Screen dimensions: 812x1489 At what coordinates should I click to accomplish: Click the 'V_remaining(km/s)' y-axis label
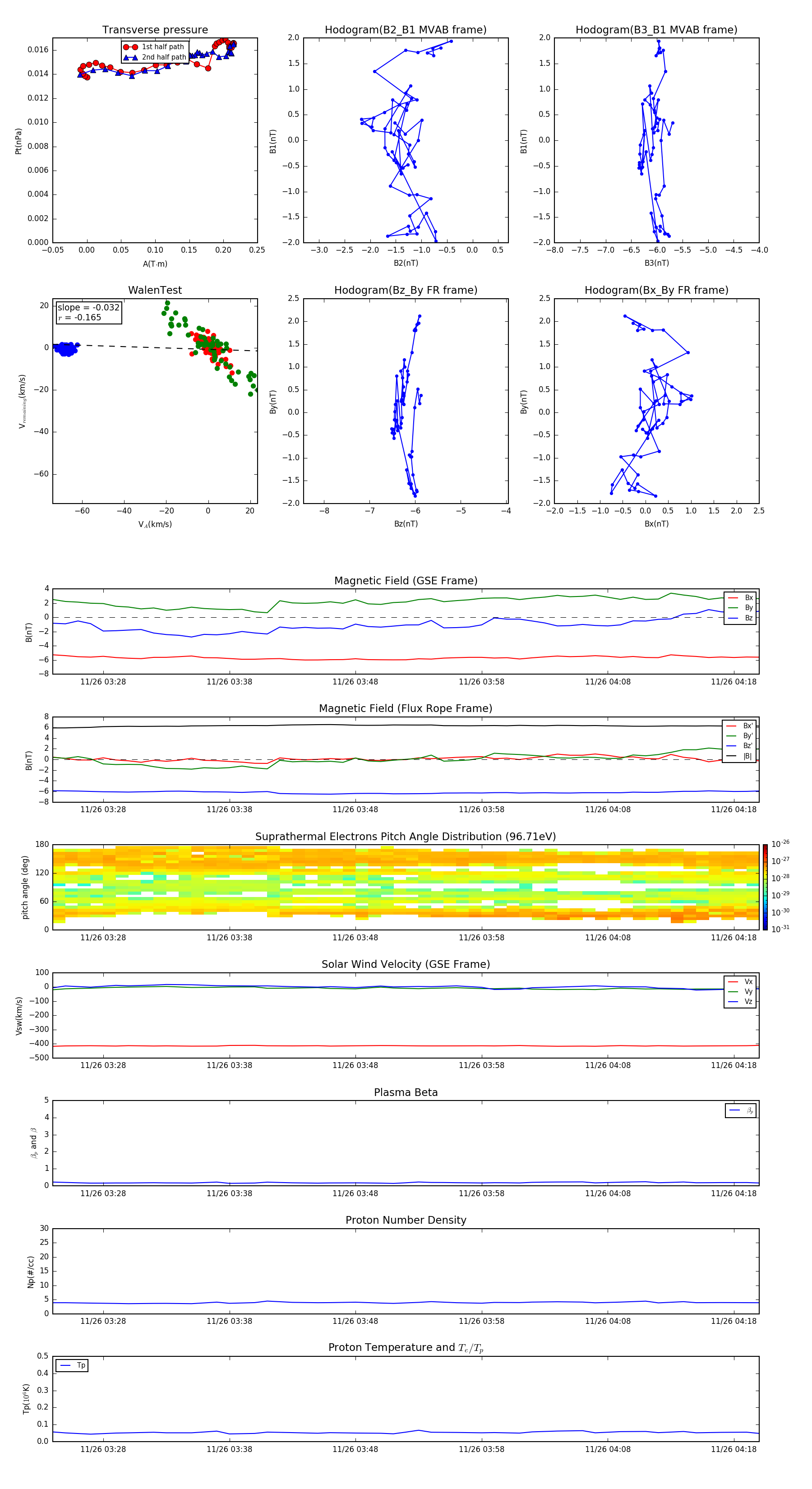tap(22, 401)
